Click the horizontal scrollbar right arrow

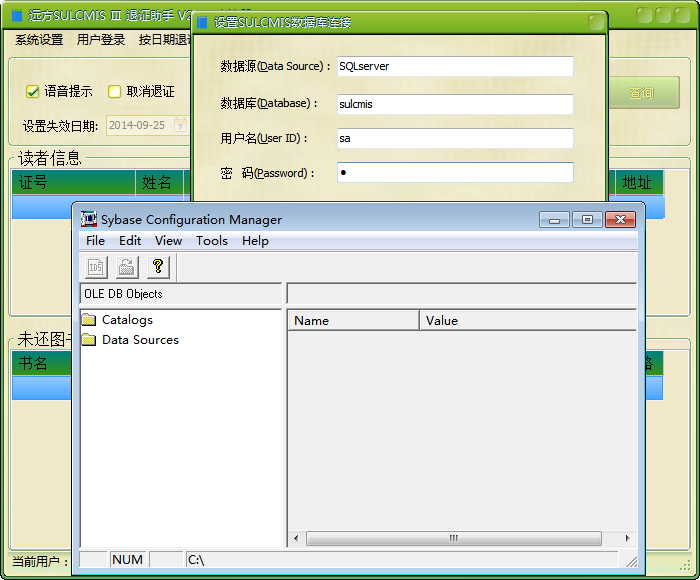click(x=627, y=538)
